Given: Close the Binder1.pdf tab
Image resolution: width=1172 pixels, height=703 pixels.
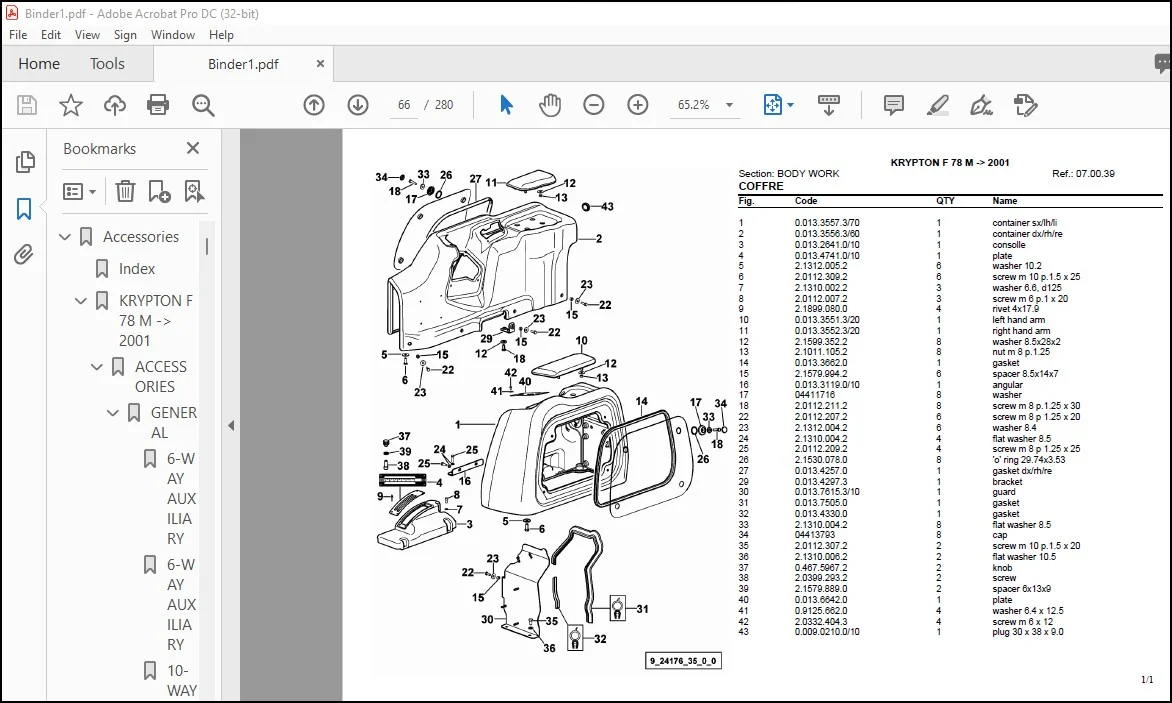Looking at the screenshot, I should [x=320, y=64].
